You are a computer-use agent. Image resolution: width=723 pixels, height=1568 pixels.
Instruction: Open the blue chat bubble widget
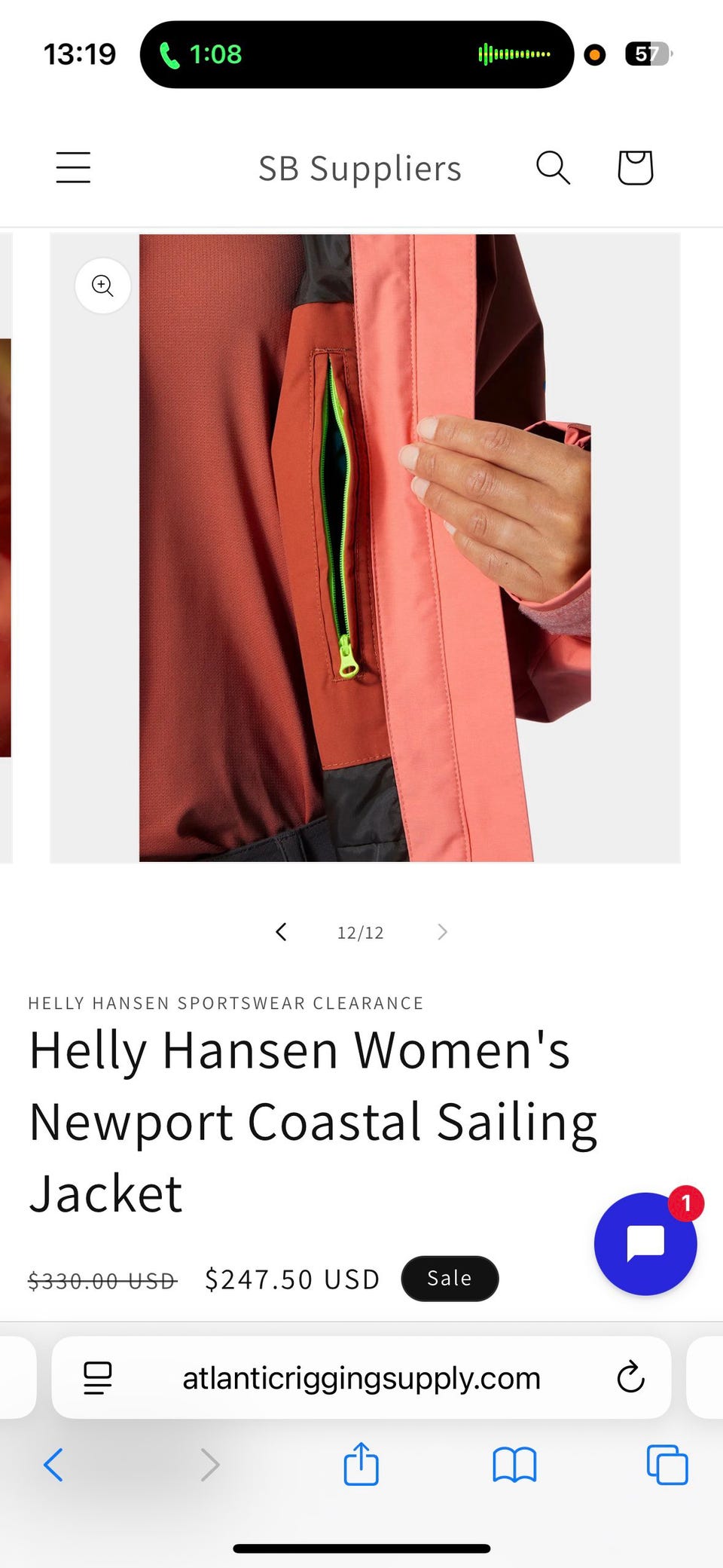point(645,1244)
